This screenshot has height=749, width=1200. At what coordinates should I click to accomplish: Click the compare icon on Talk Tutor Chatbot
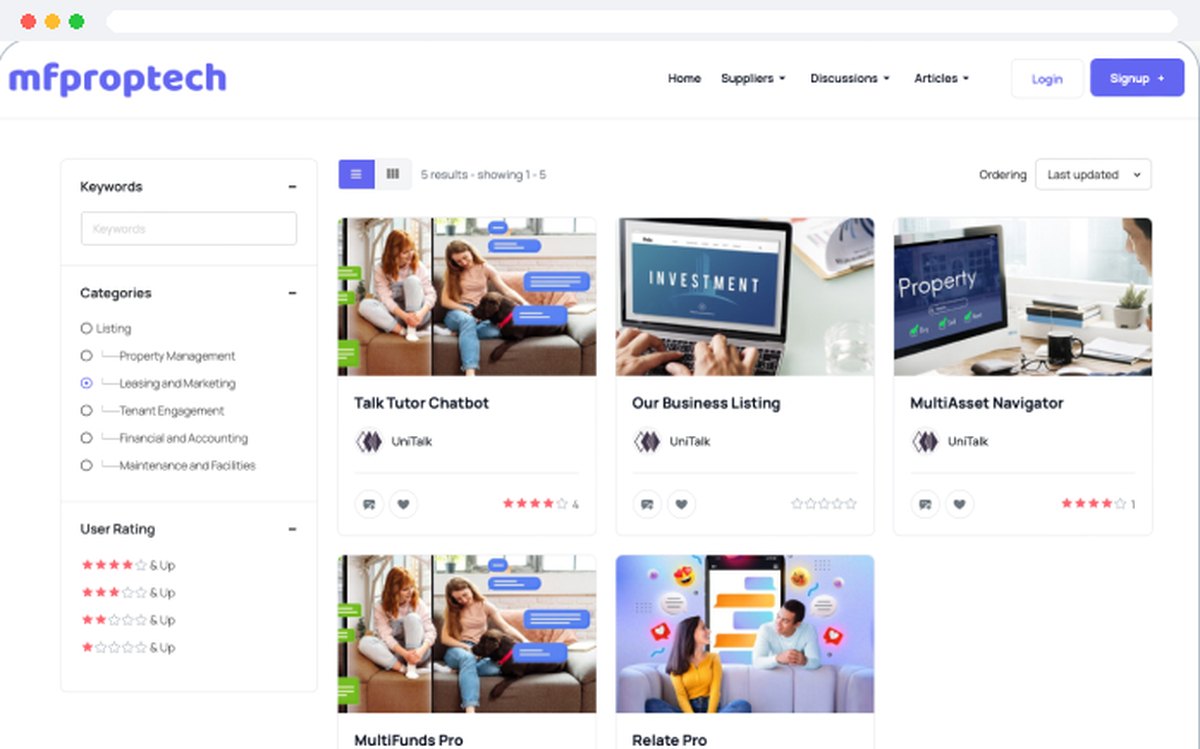click(x=369, y=504)
